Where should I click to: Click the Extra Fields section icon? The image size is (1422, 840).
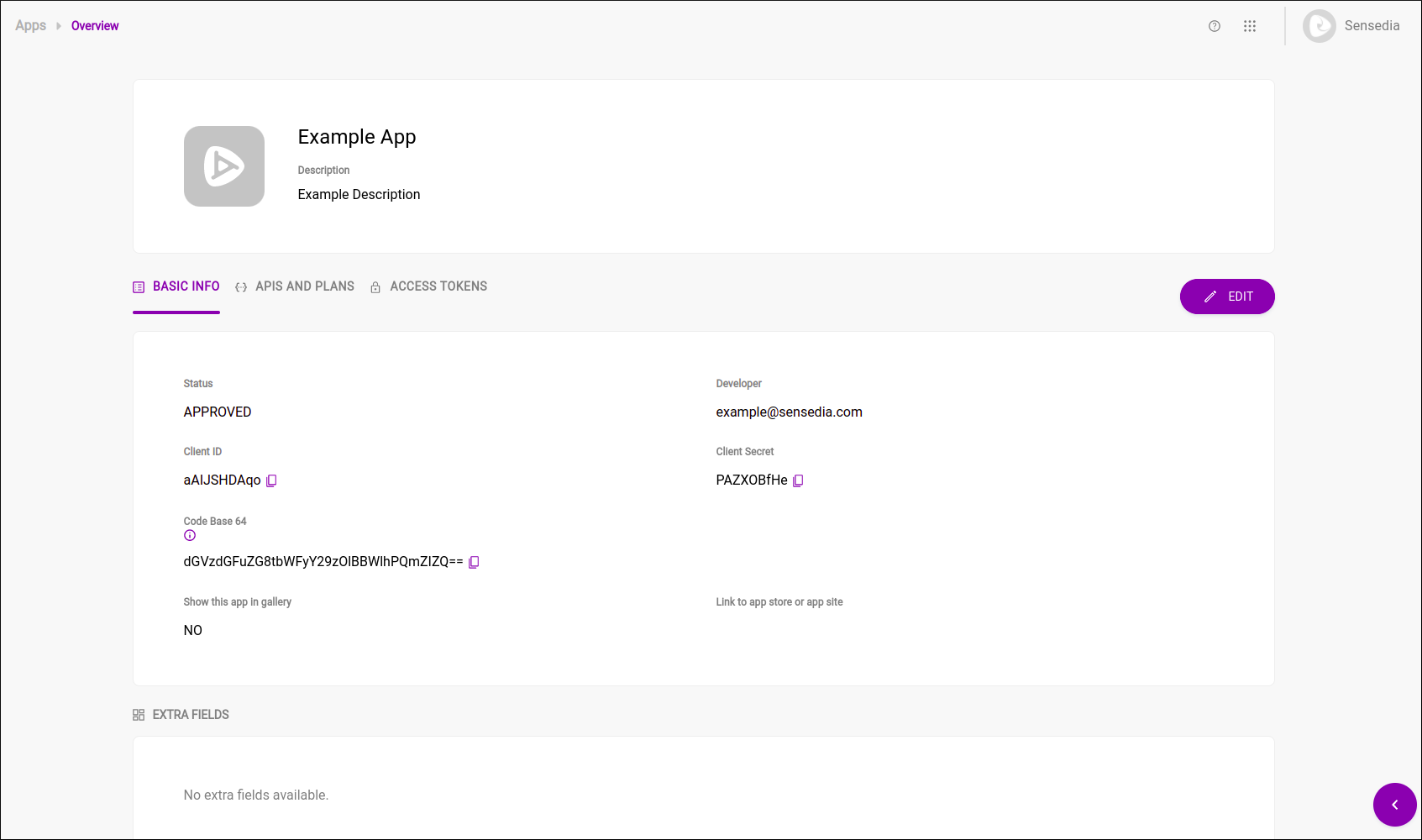[x=139, y=715]
